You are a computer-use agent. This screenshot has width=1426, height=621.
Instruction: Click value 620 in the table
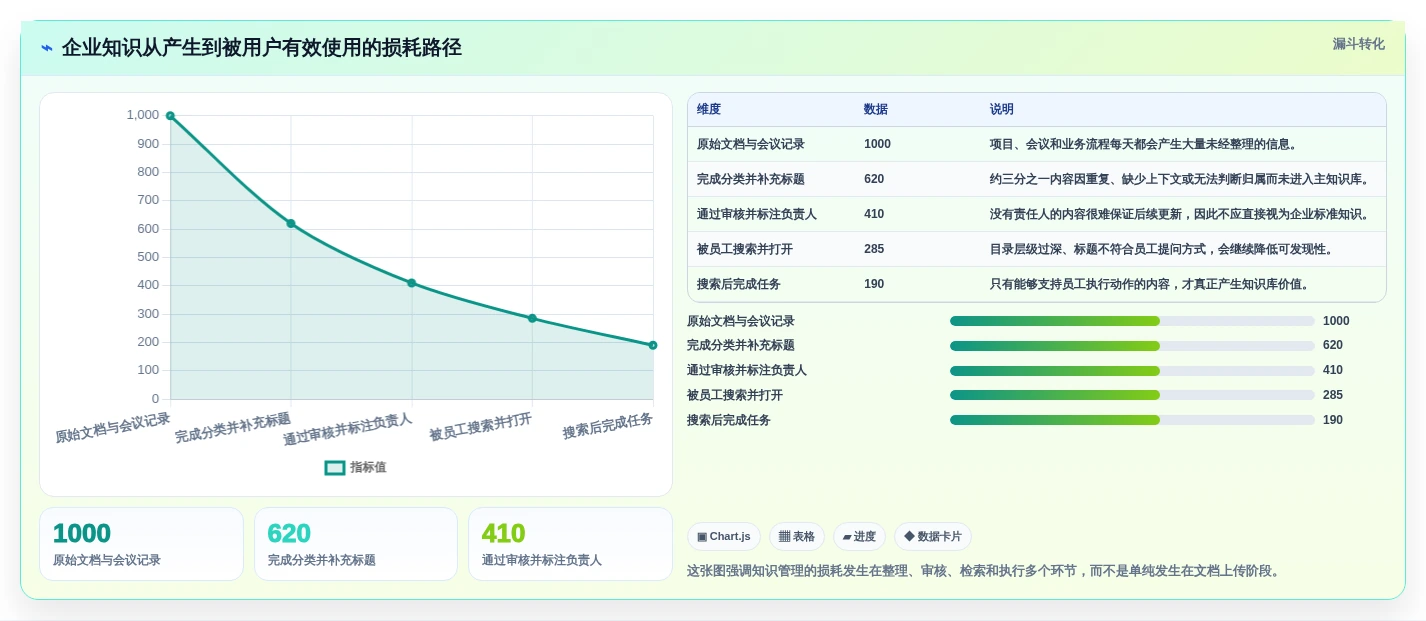point(874,179)
